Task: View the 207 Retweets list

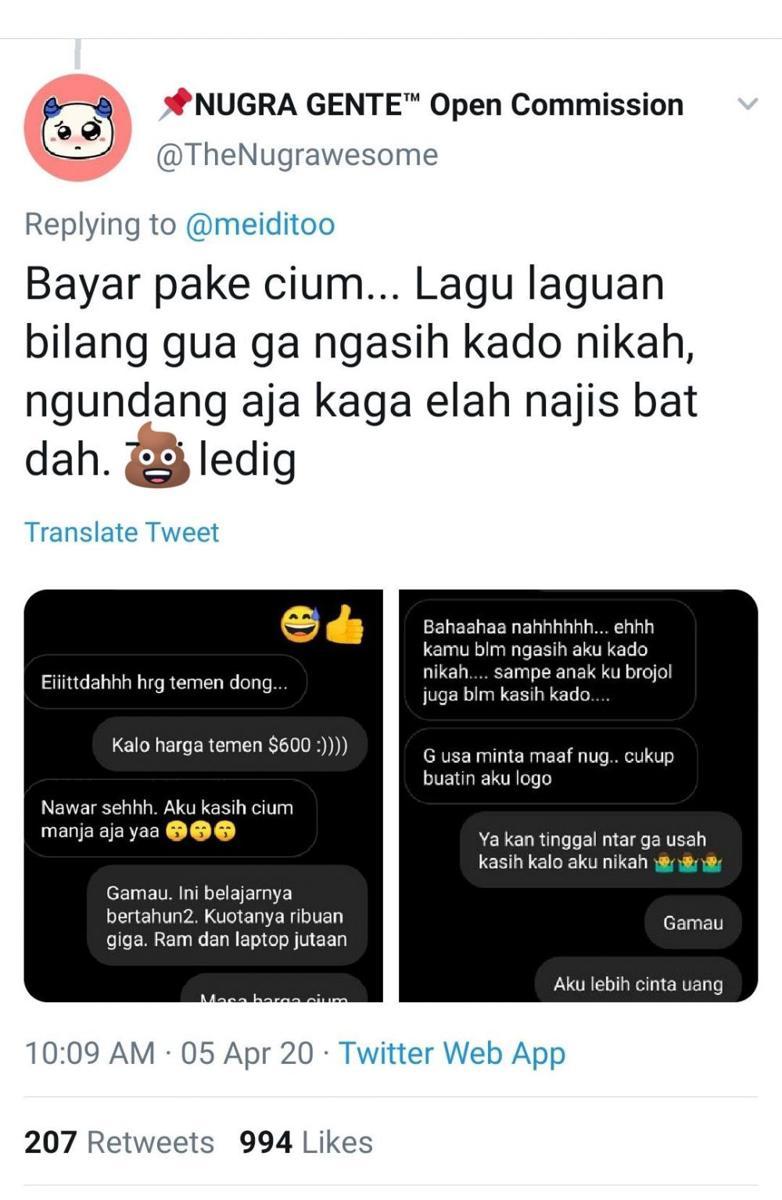Action: (x=119, y=1142)
